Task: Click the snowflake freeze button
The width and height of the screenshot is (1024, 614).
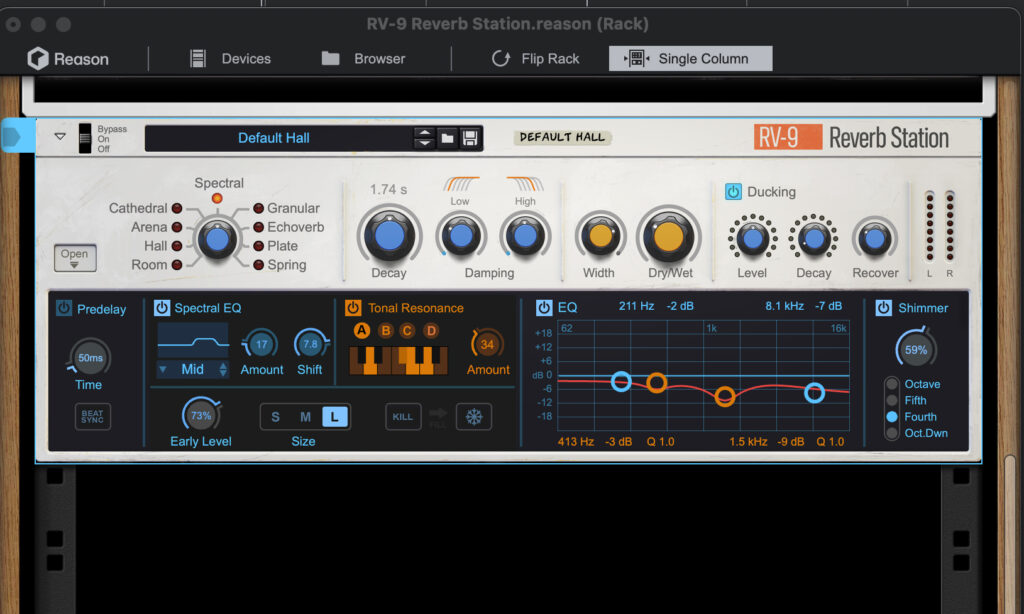Action: pos(473,417)
